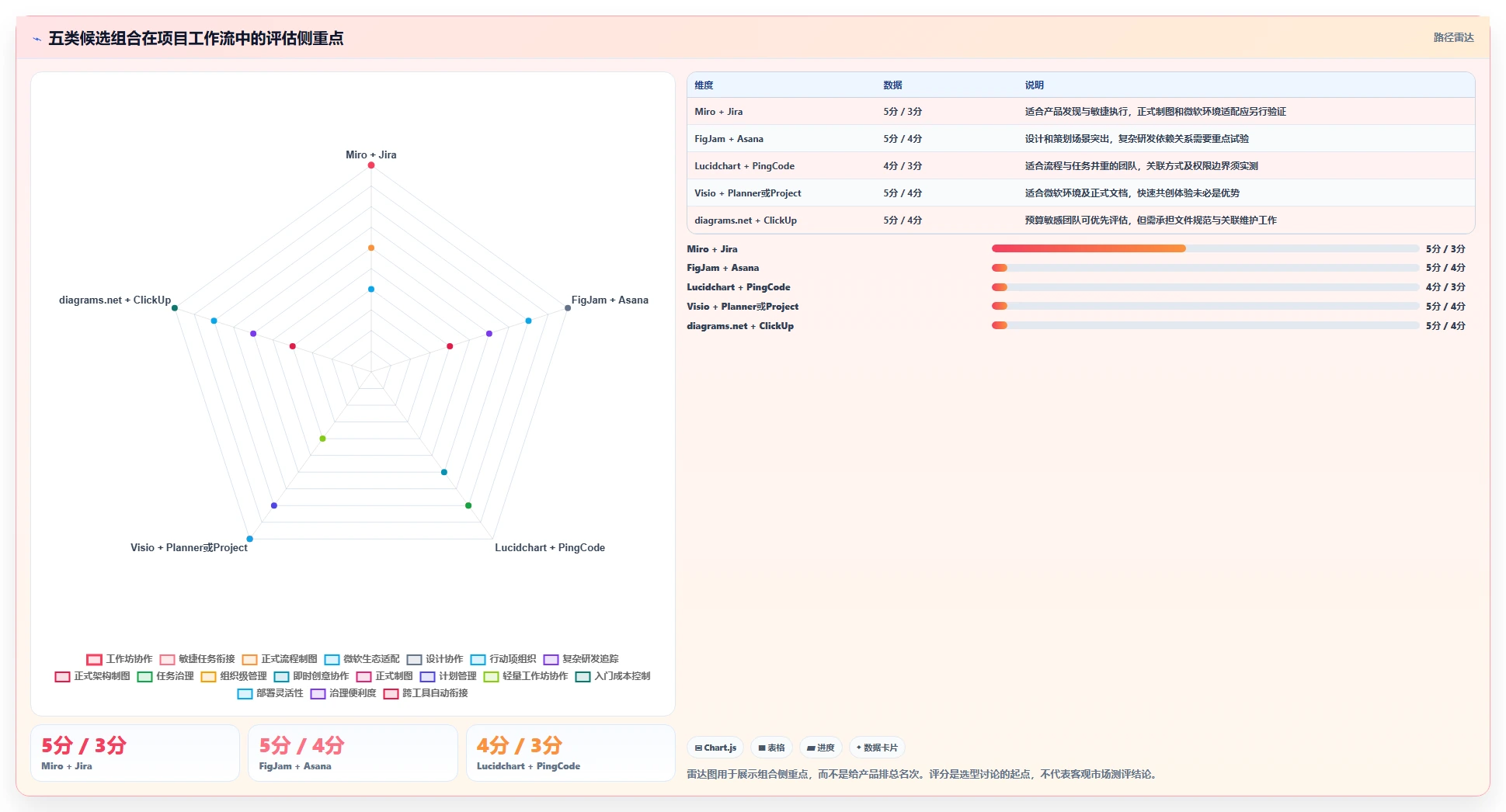Select the 表格 chip
Image resolution: width=1506 pixels, height=812 pixels.
point(771,748)
